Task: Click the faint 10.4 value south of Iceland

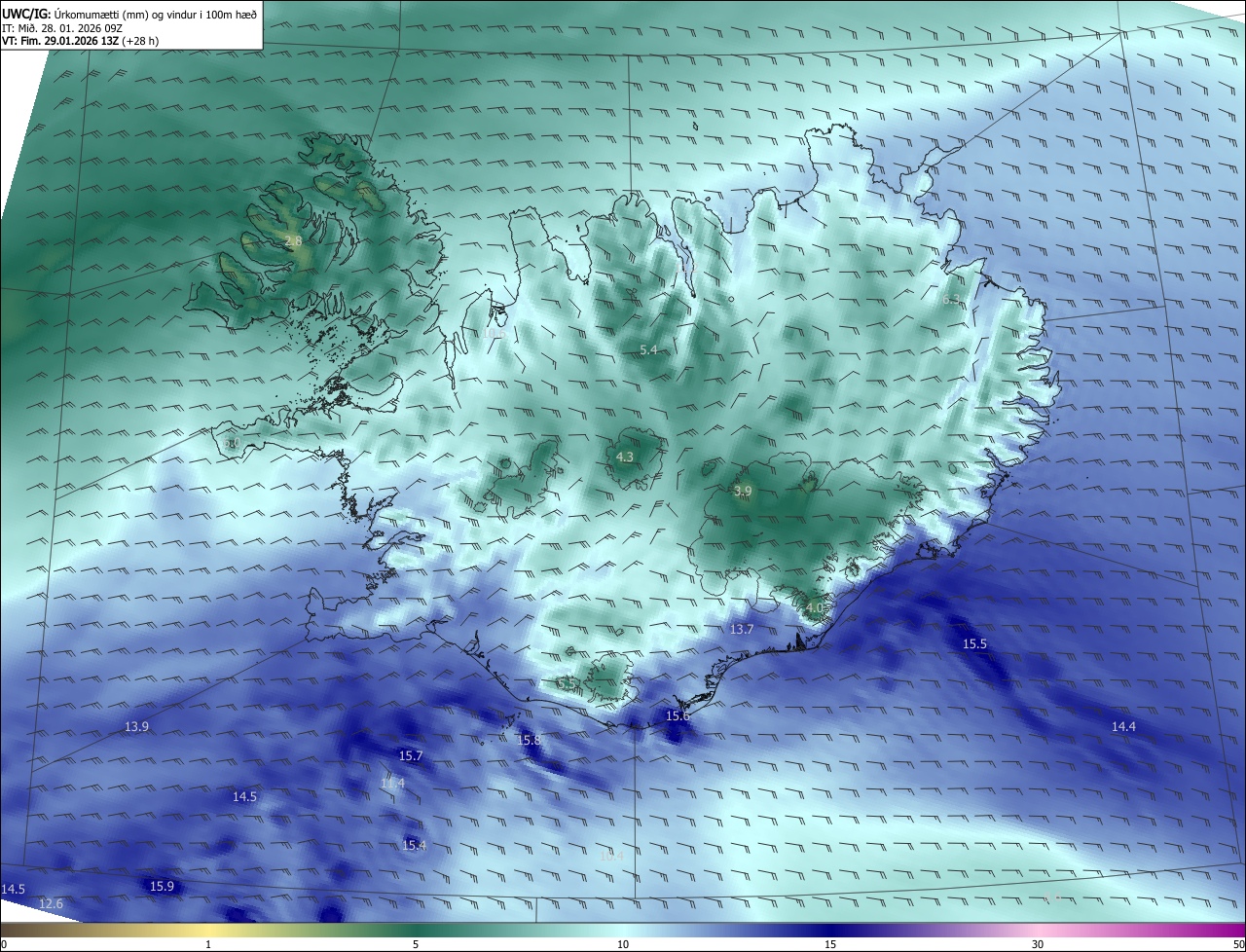Action: [611, 857]
